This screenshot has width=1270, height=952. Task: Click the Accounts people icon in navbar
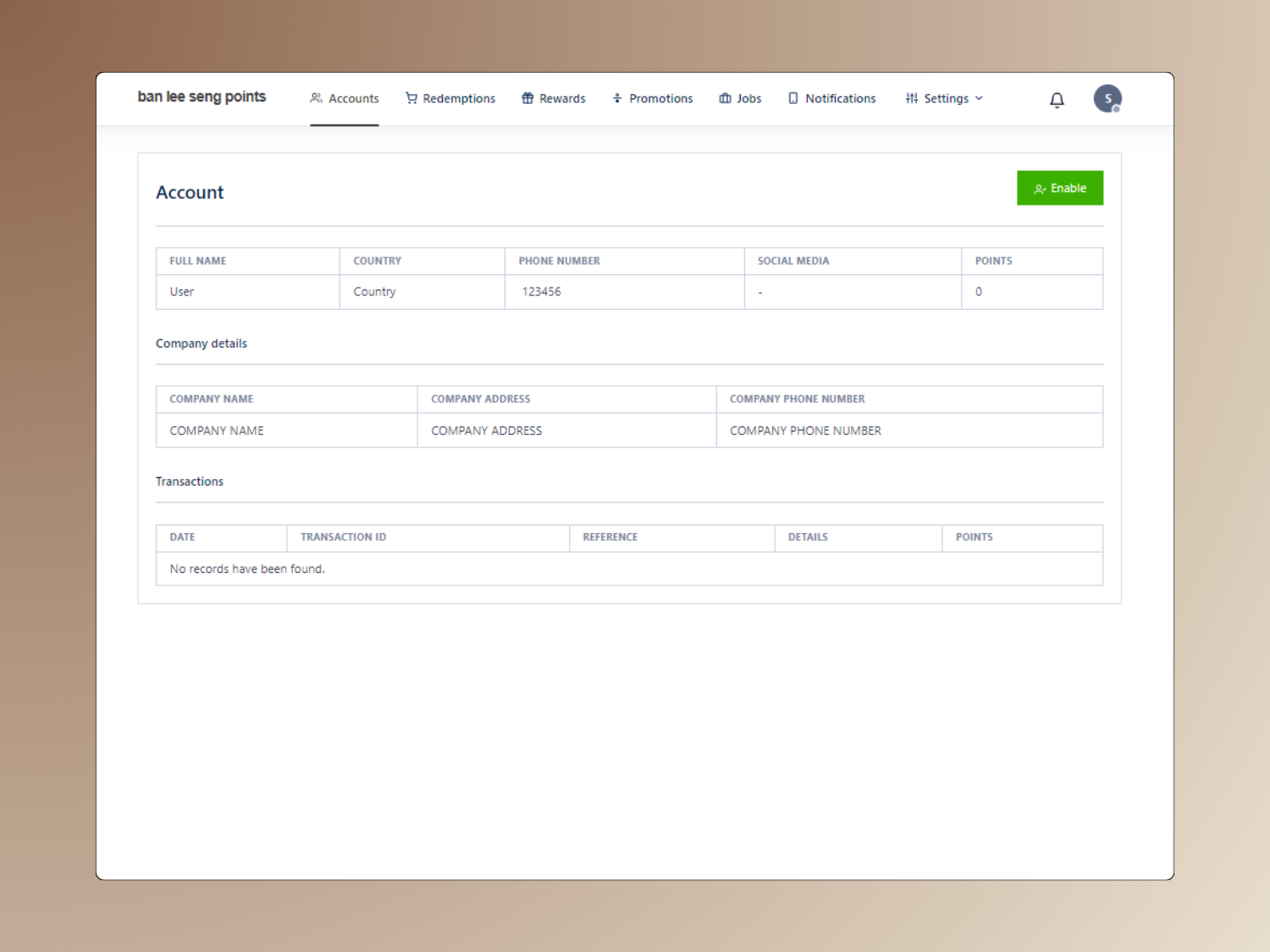point(316,98)
